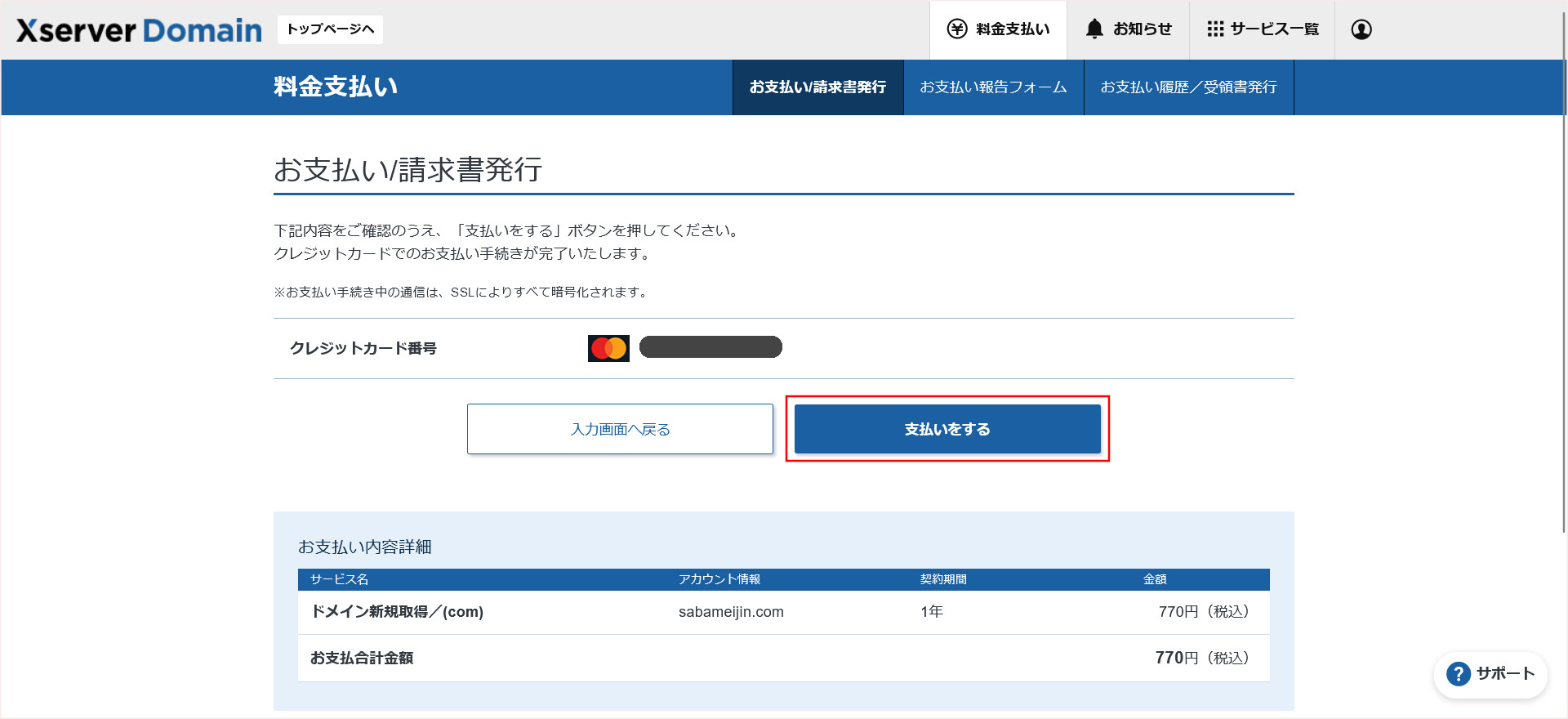1568x719 pixels.
Task: Open the サービス一覧 grid menu
Action: click(x=1263, y=29)
